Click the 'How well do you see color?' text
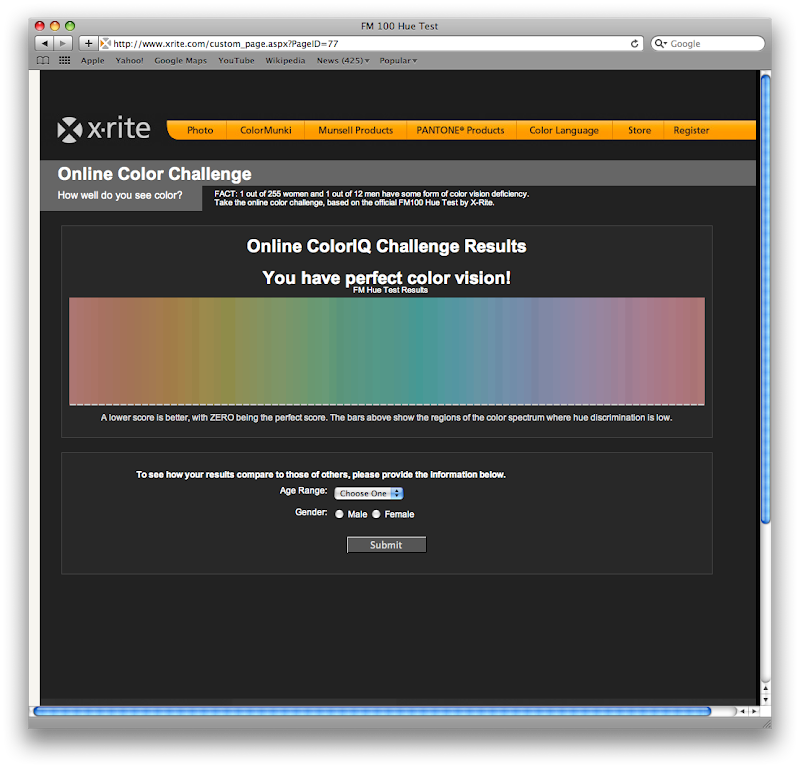Viewport: 800px width, 768px height. 120,195
